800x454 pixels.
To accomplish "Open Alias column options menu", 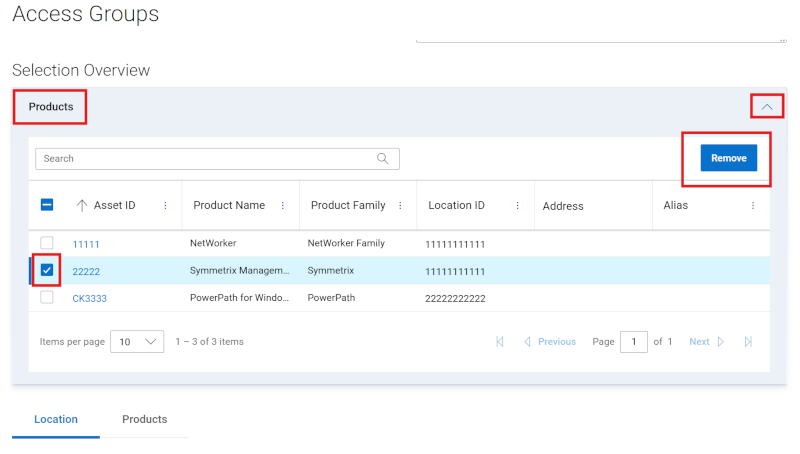I will (x=753, y=206).
